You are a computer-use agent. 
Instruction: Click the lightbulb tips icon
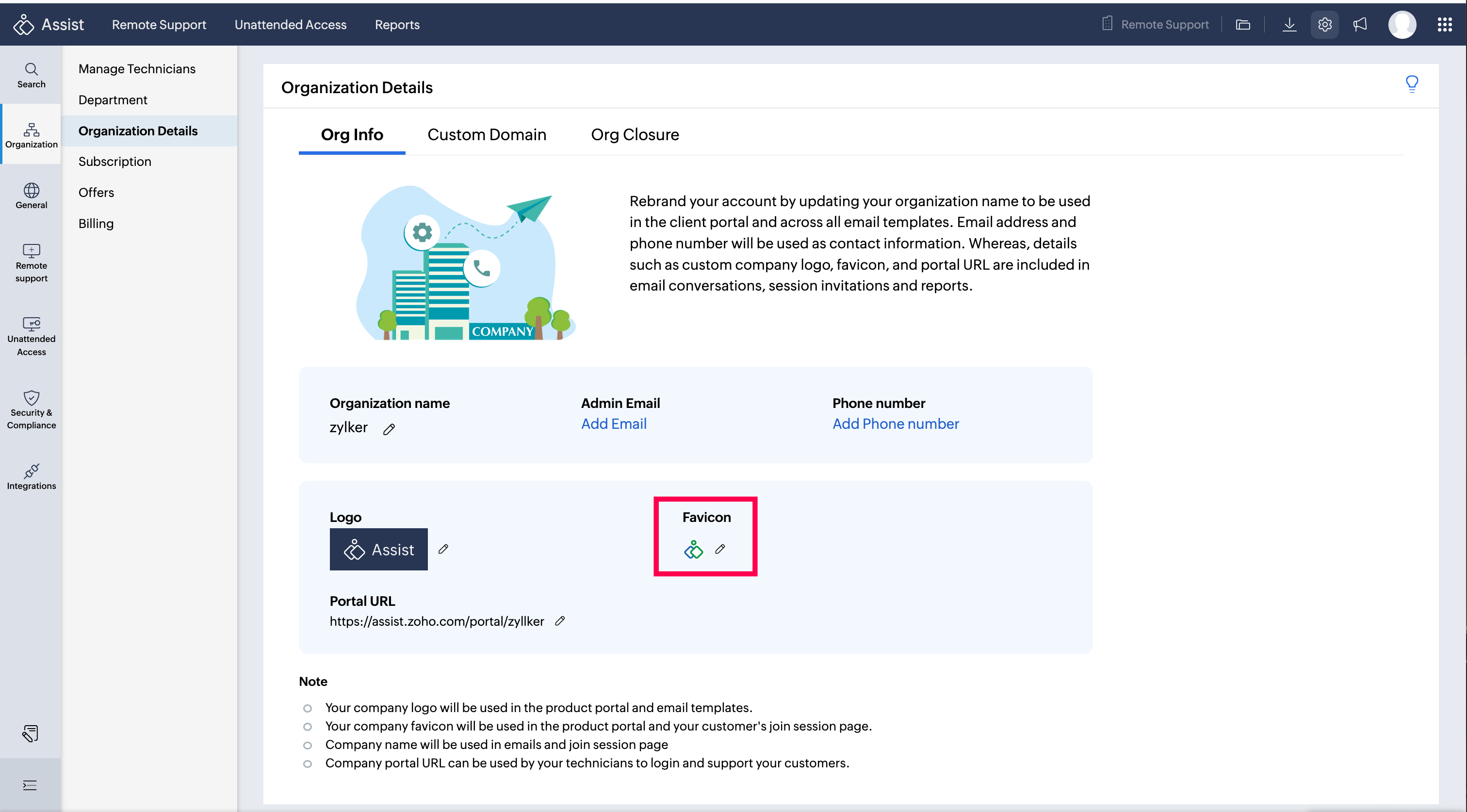pos(1412,84)
